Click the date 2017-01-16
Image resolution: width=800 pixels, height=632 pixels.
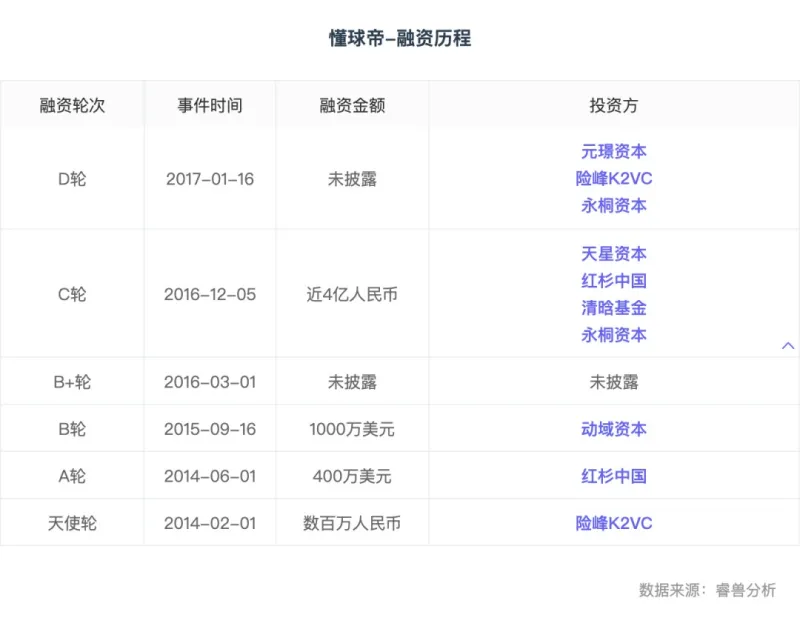(x=210, y=179)
